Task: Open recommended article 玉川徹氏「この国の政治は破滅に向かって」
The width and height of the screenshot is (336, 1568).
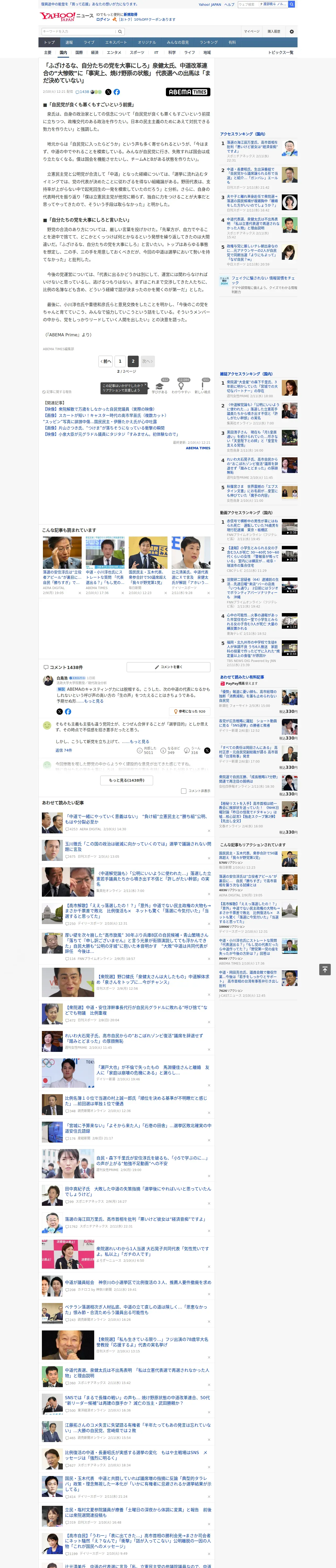Action: (138, 846)
